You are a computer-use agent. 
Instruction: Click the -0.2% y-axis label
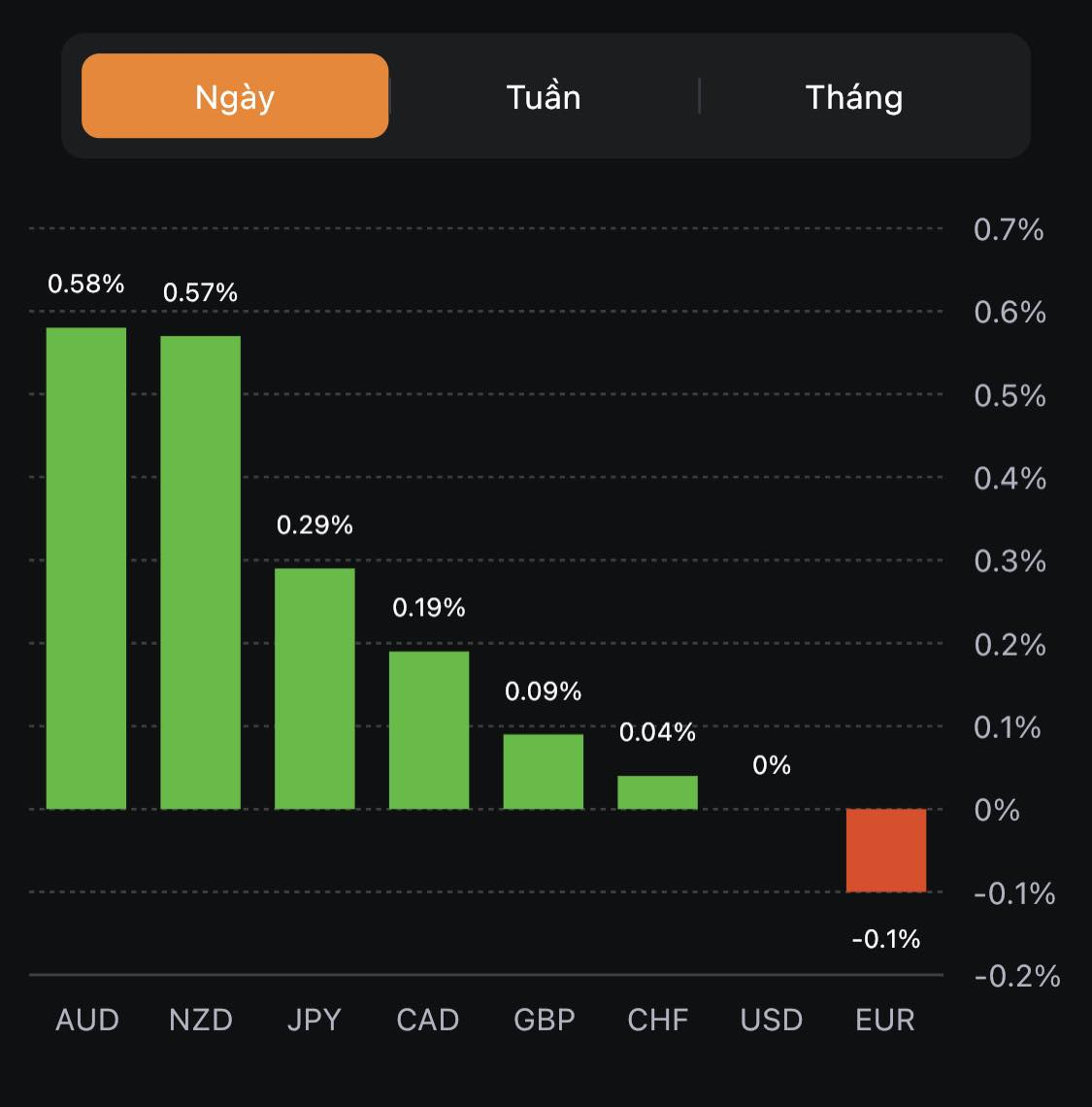1016,976
